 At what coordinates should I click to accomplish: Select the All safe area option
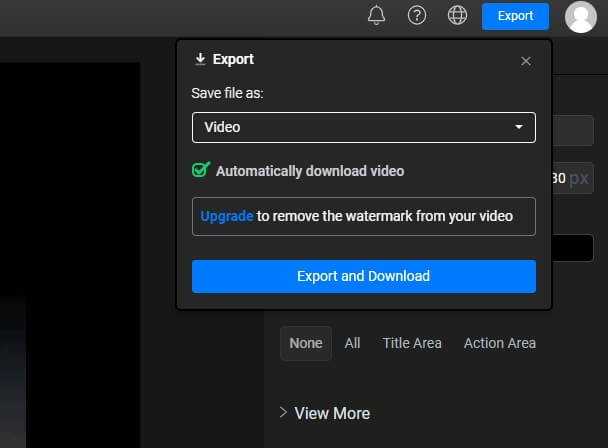(x=352, y=343)
